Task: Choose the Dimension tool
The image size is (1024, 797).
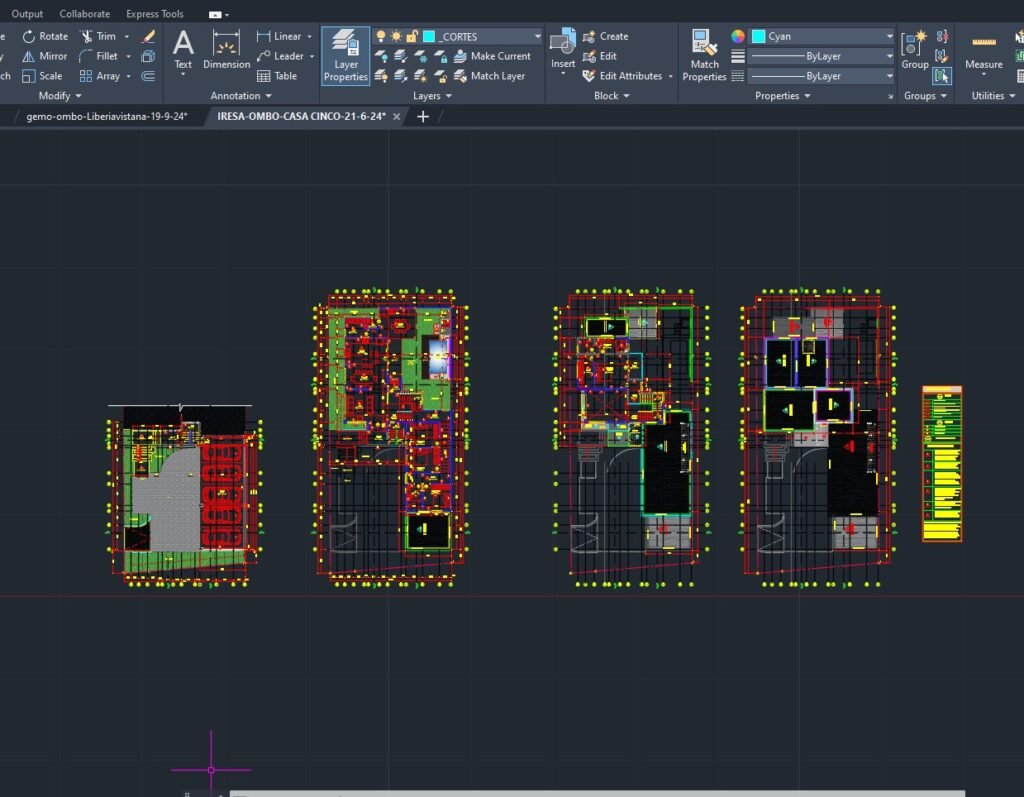Action: [227, 50]
